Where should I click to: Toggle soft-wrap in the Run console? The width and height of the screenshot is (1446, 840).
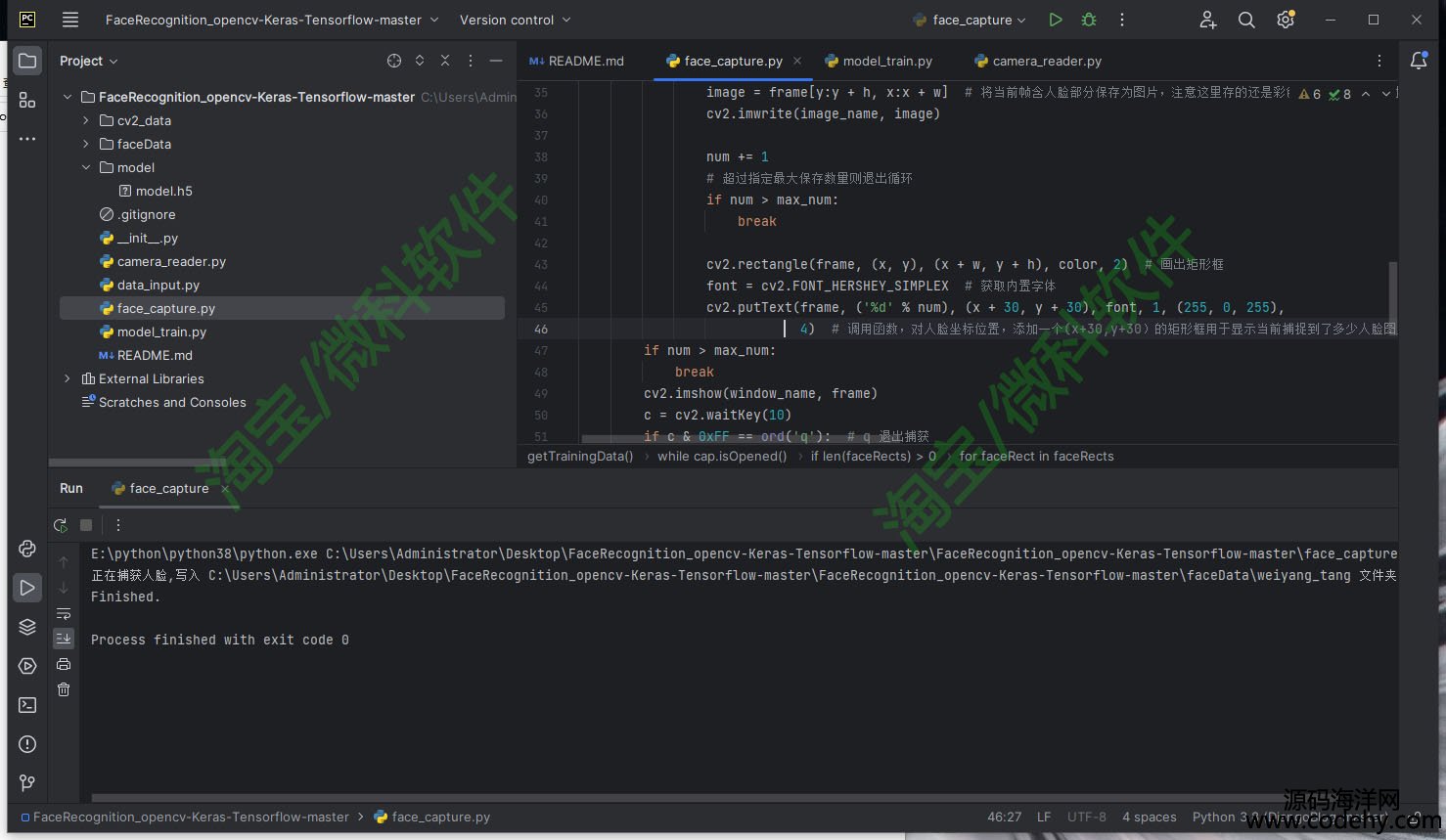tap(64, 613)
